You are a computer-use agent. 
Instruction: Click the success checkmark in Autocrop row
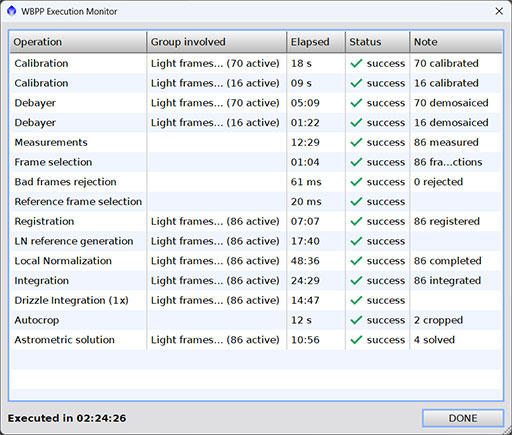(356, 320)
